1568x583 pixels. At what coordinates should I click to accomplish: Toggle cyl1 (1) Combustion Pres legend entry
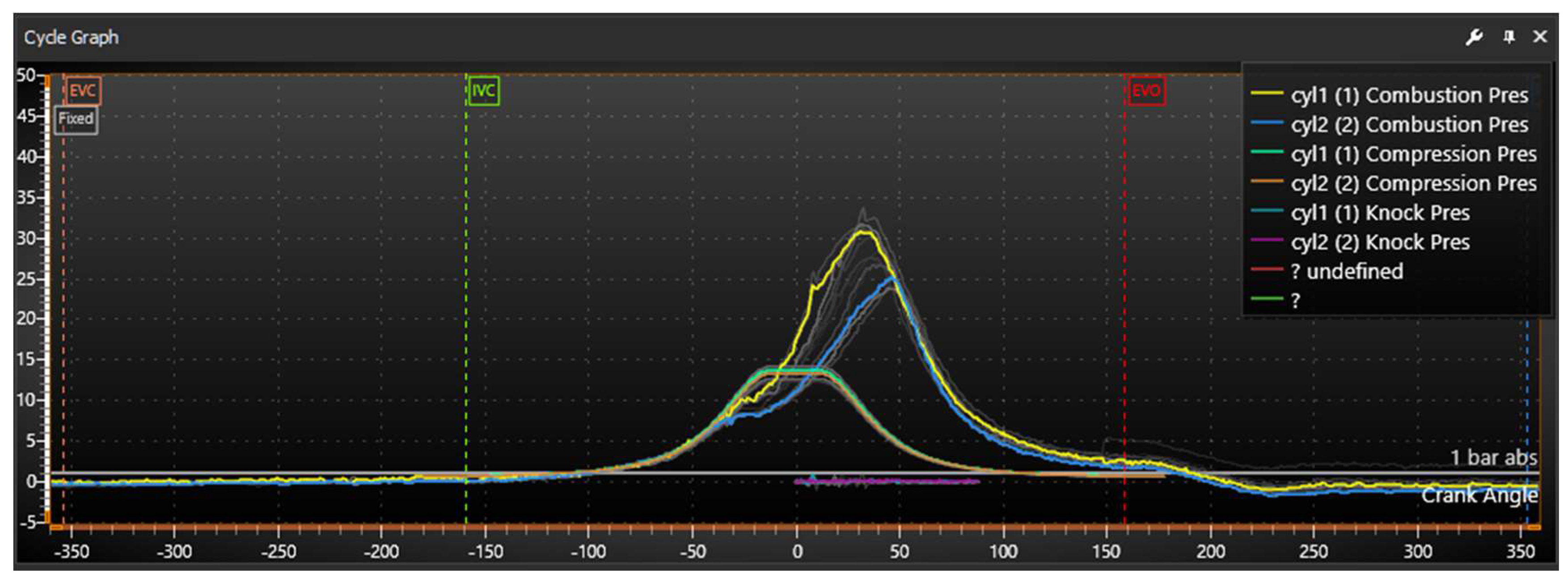pos(1409,96)
